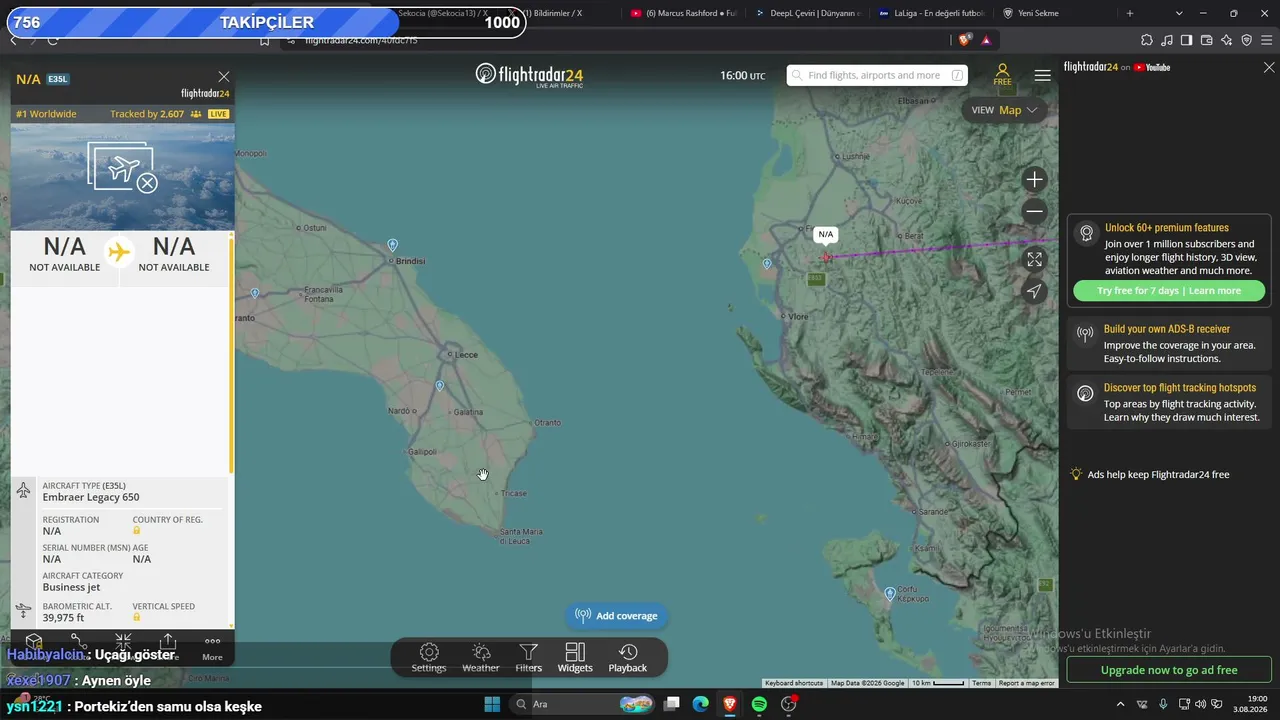Click the Try free for 7 days button
The width and height of the screenshot is (1280, 720).
(1169, 291)
